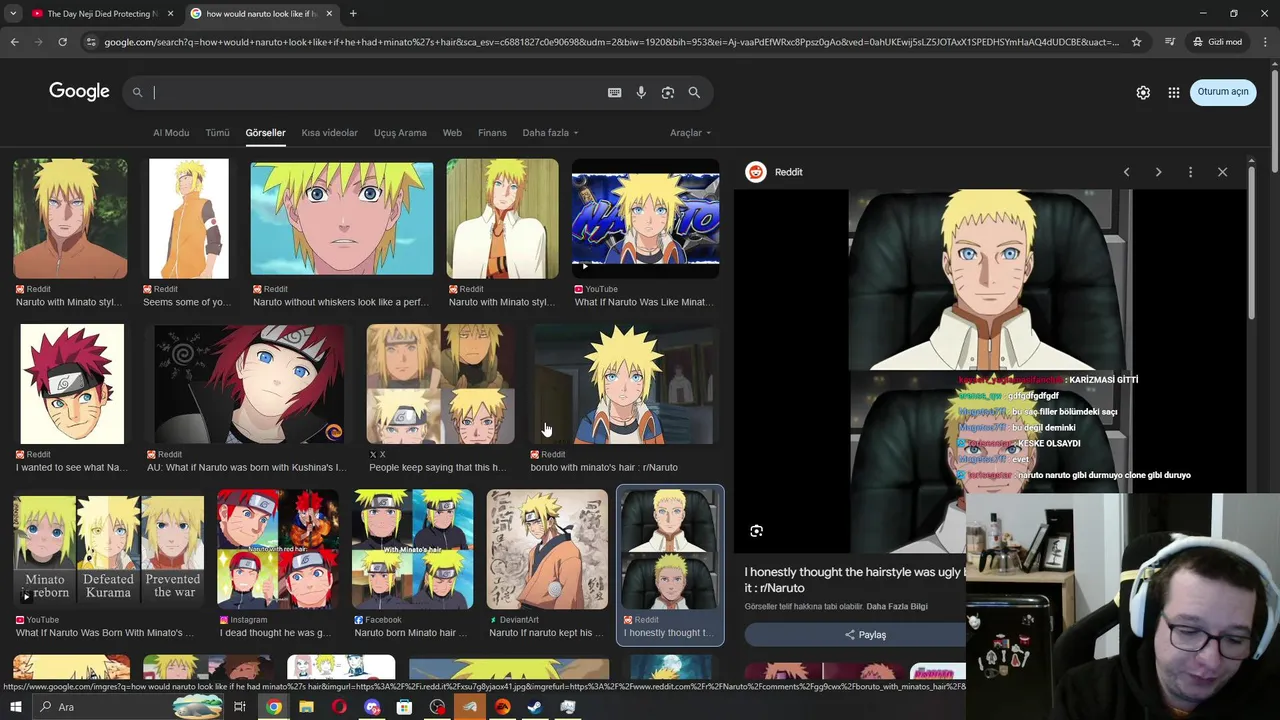Close the 'how would naruto look like' tab
Image resolution: width=1280 pixels, height=720 pixels.
tap(329, 14)
